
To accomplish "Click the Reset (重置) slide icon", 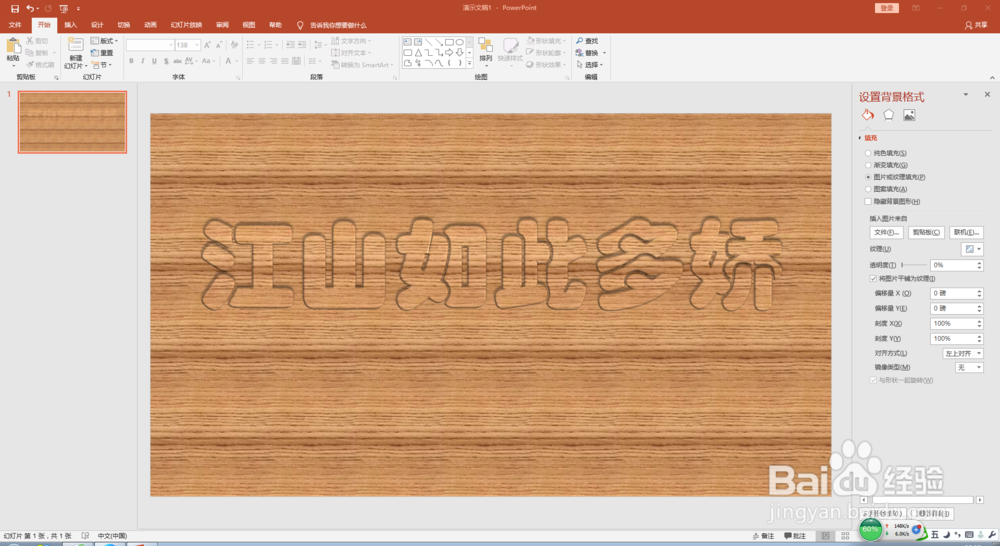I will click(x=95, y=53).
